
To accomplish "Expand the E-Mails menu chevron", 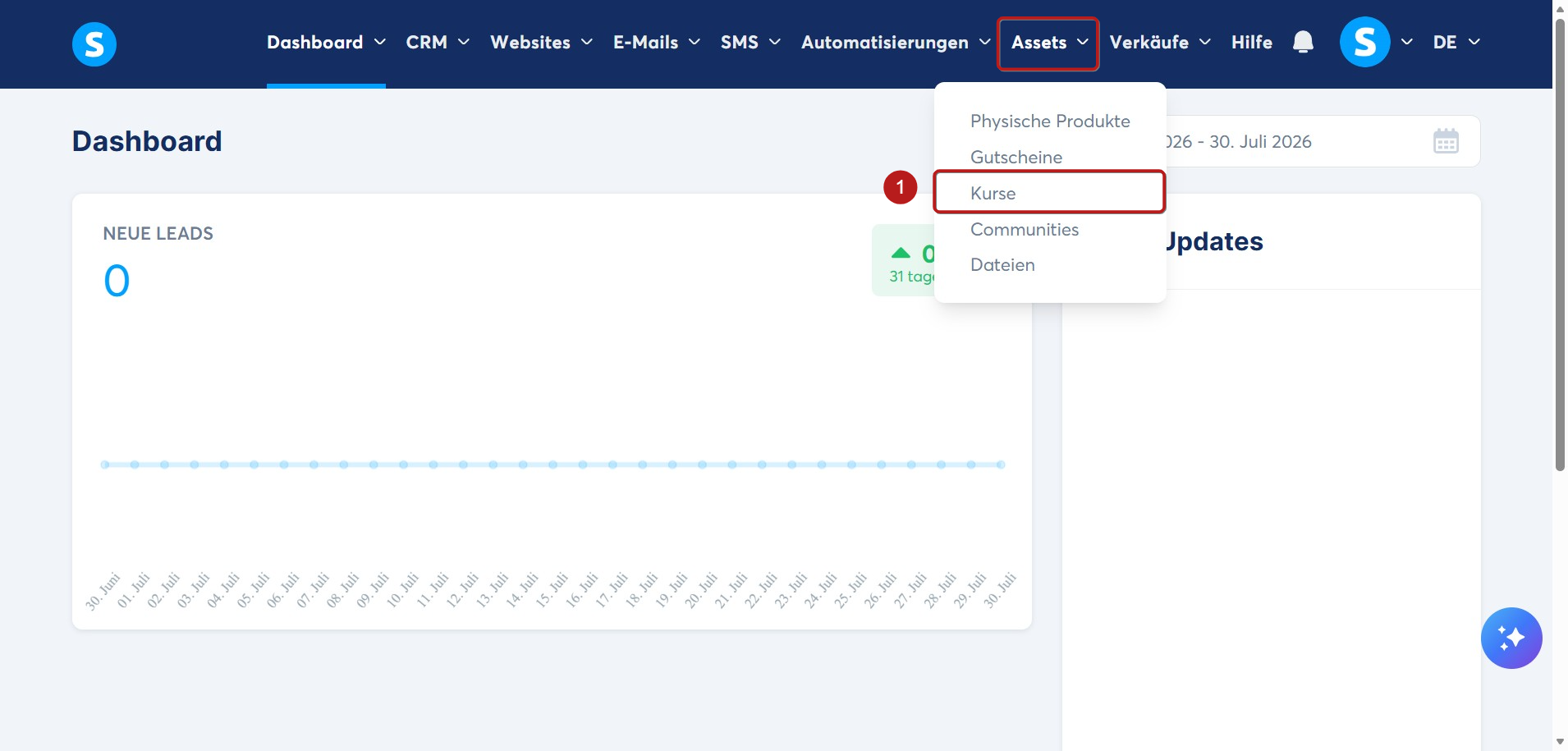I will [695, 42].
